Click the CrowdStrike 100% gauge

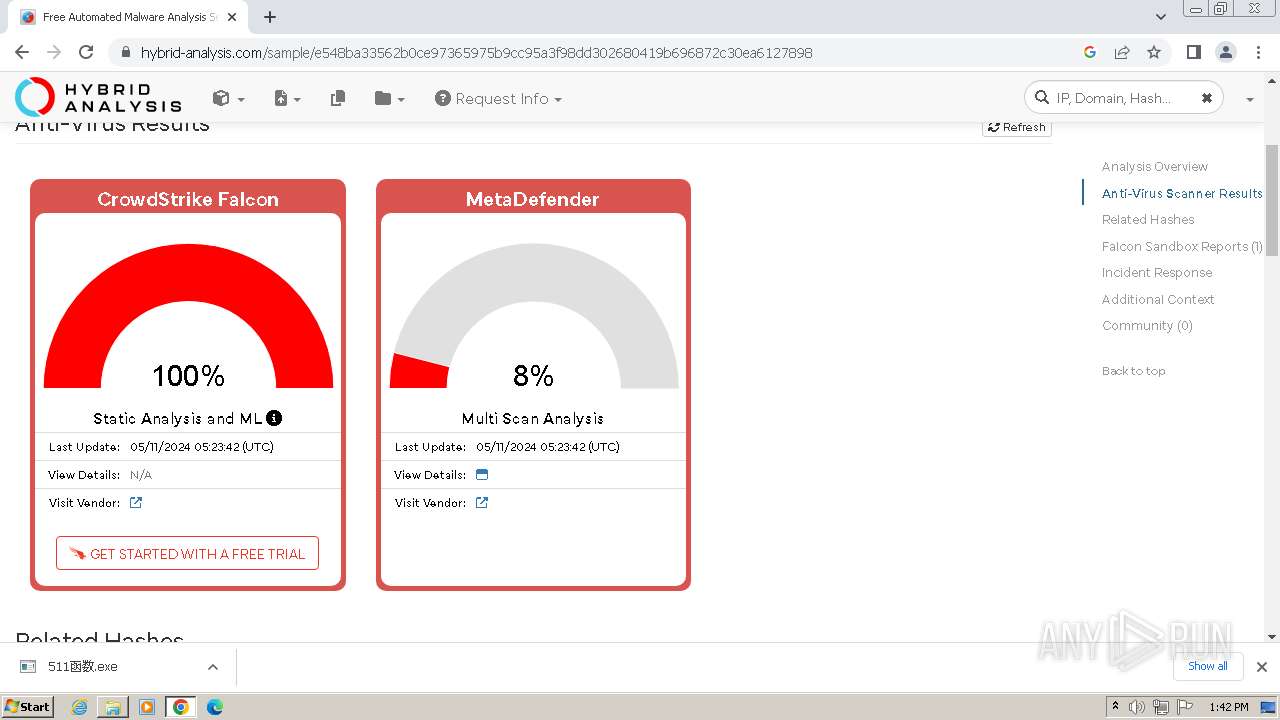point(188,317)
